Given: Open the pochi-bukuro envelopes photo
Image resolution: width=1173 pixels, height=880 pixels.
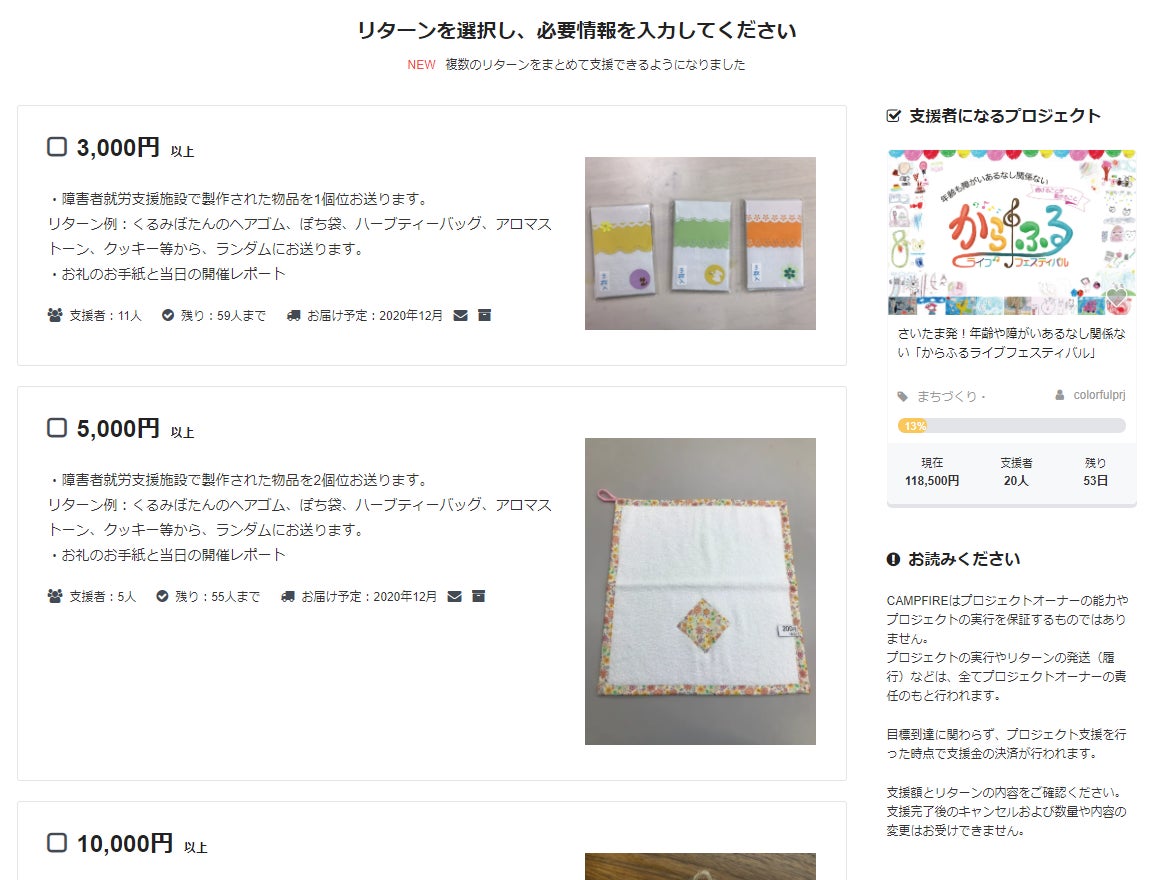Looking at the screenshot, I should [700, 243].
